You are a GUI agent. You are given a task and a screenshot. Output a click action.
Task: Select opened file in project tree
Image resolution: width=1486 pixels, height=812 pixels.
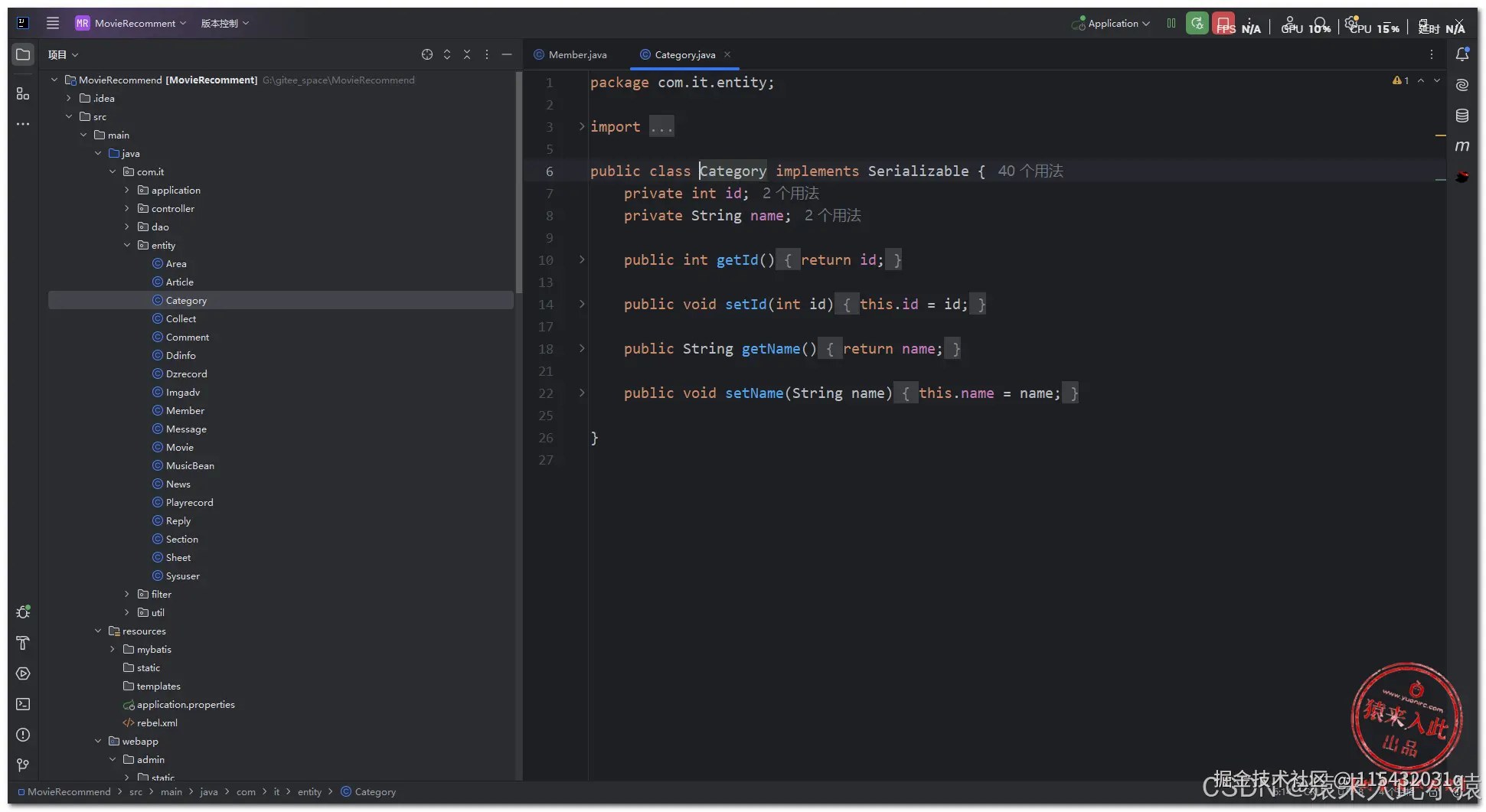(x=427, y=54)
